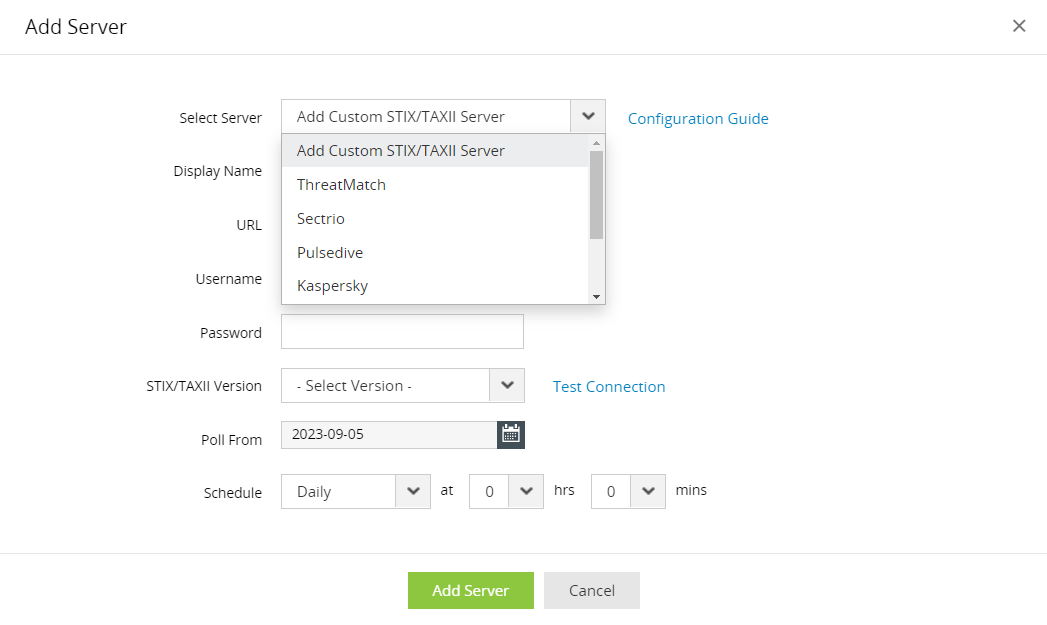
Task: Select Sectrio in the dropdown list
Action: point(321,219)
